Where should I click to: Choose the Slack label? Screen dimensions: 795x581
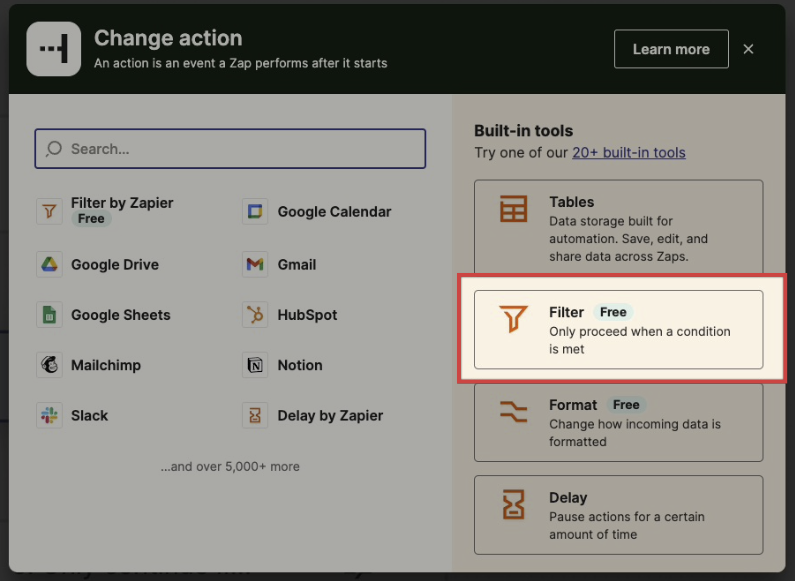90,416
